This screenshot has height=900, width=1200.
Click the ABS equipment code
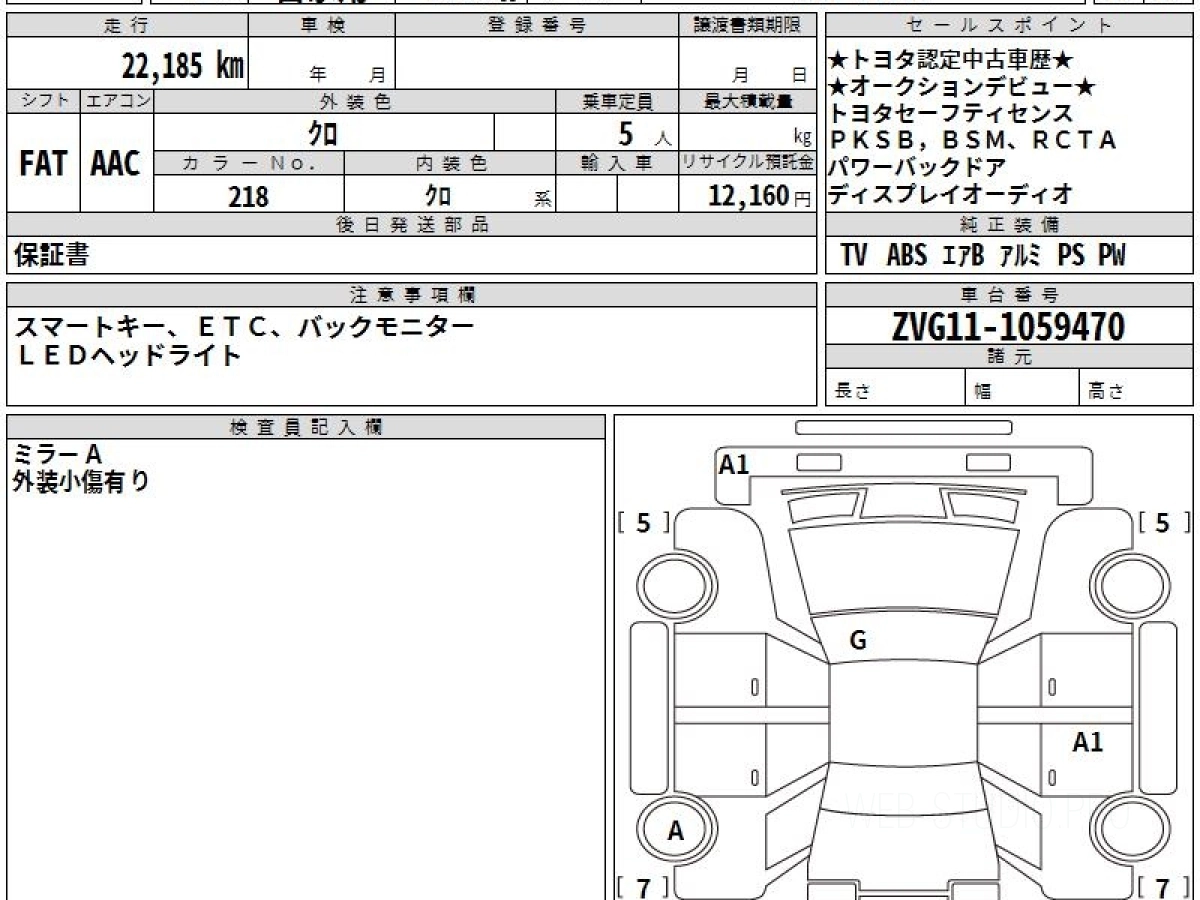pyautogui.click(x=907, y=256)
